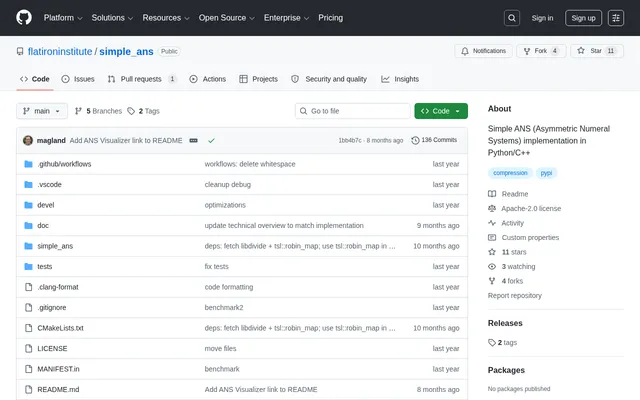Open the MANIFEST.in file
Screen dimensions: 640x400
click(x=58, y=369)
